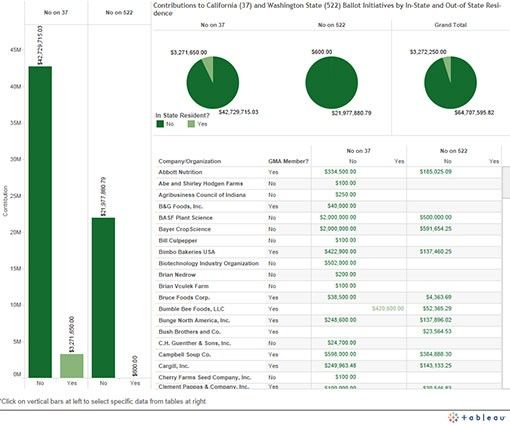The width and height of the screenshot is (510, 425).
Task: Select the 'Abbott Nutrition' row label
Action: coord(180,172)
